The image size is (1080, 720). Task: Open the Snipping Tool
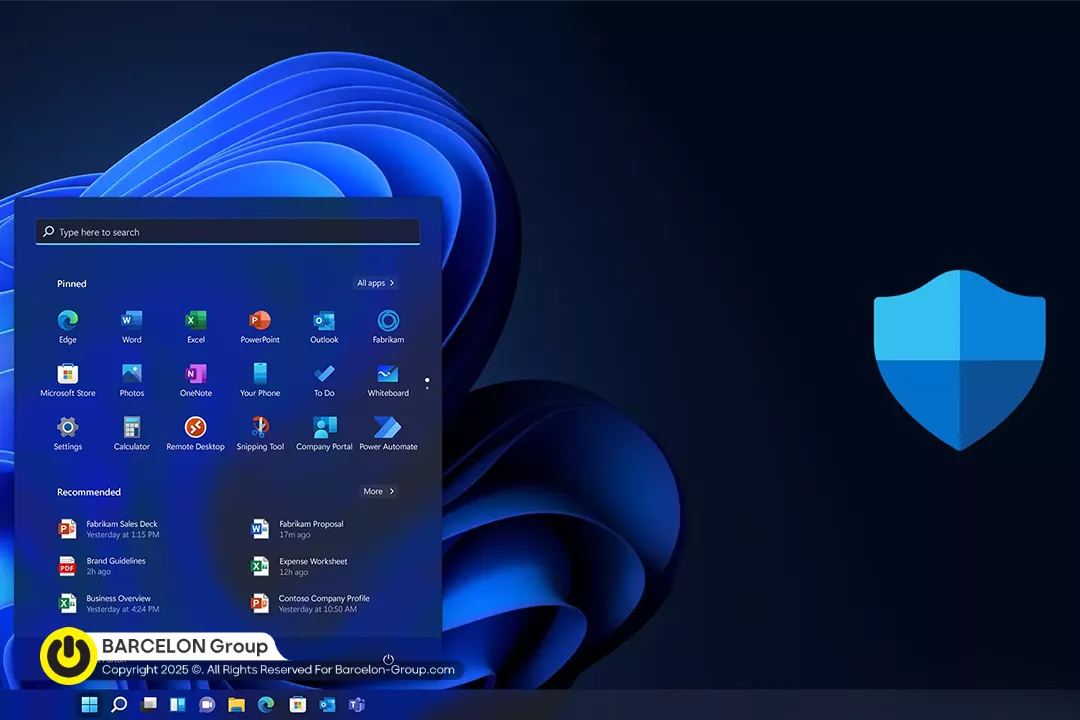(x=260, y=433)
